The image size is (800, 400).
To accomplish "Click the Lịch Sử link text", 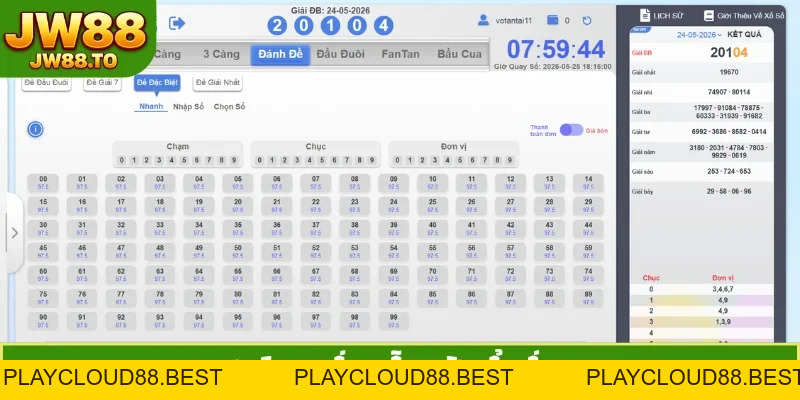I will (668, 16).
